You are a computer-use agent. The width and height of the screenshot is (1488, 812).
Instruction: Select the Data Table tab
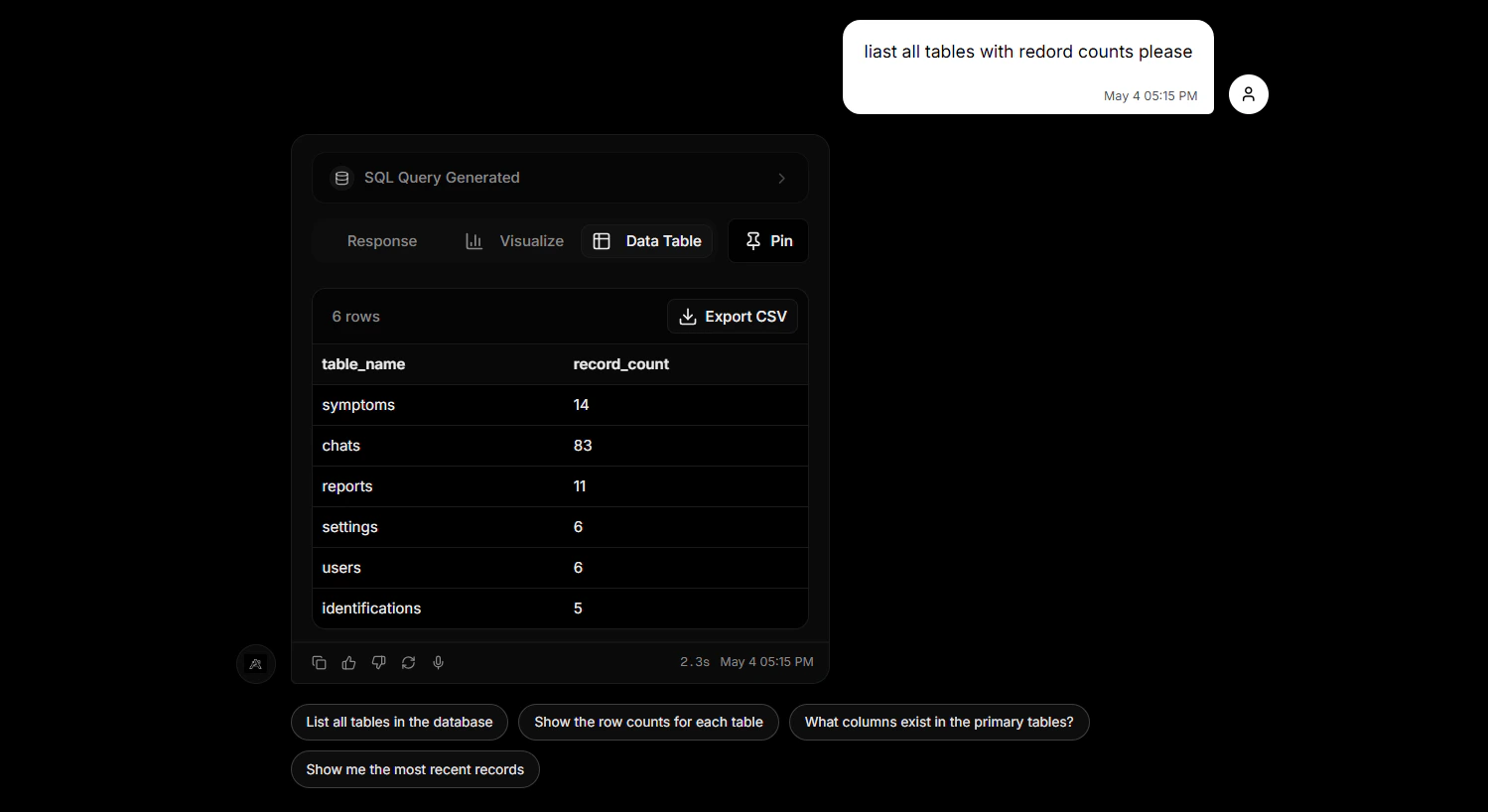coord(647,241)
